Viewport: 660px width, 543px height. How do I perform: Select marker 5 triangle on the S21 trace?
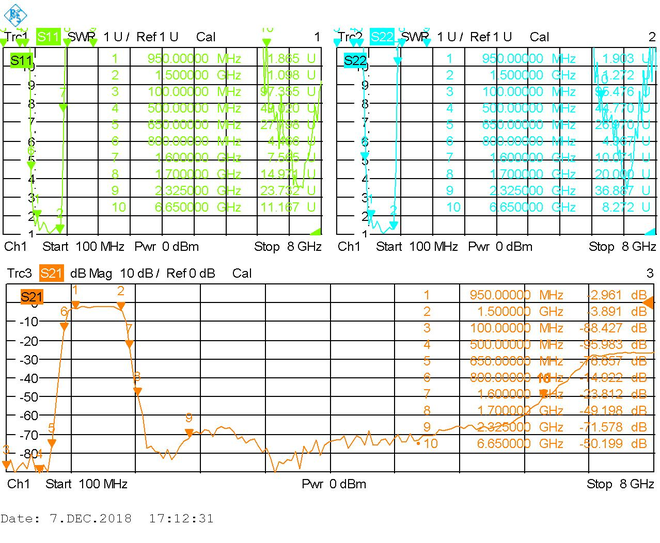click(52, 443)
